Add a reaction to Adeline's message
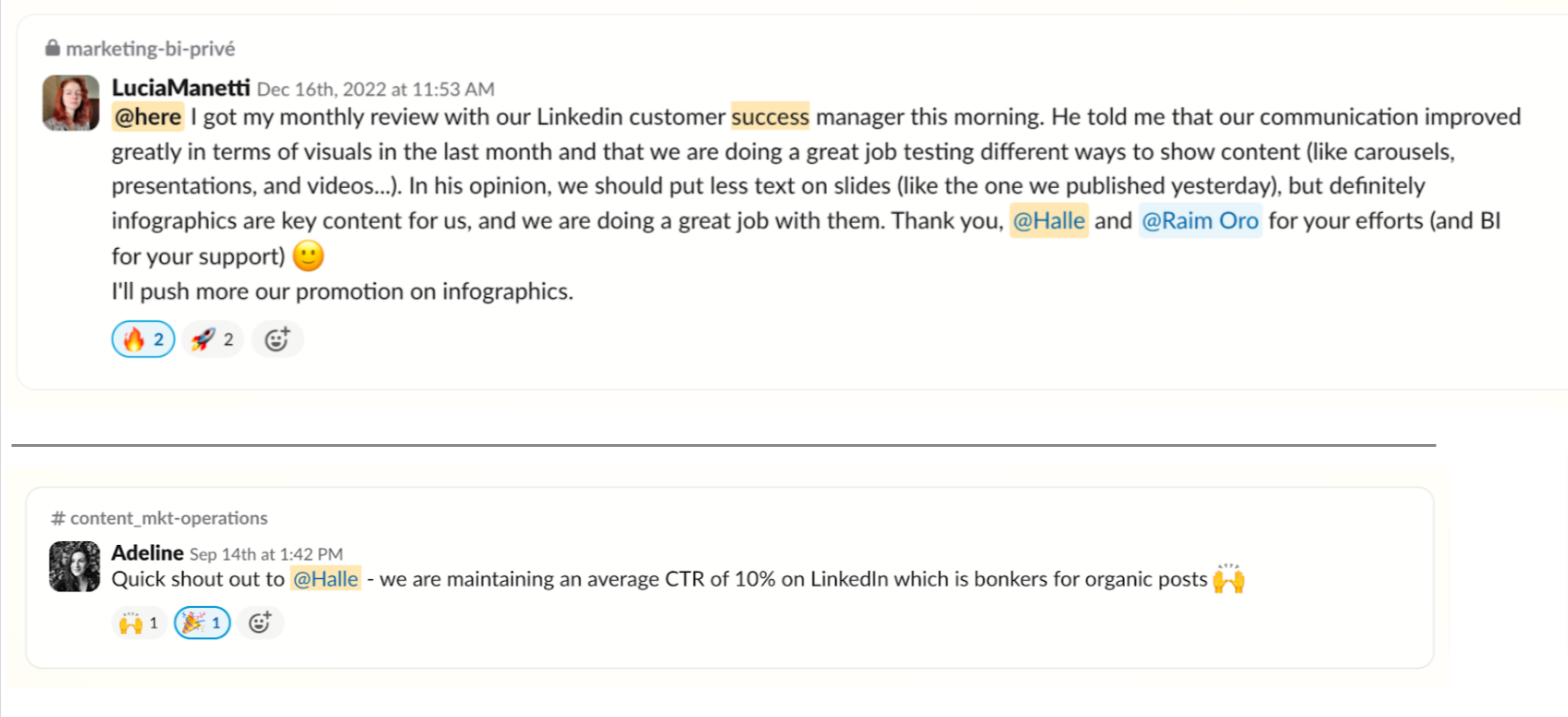The width and height of the screenshot is (1568, 717). click(x=260, y=623)
